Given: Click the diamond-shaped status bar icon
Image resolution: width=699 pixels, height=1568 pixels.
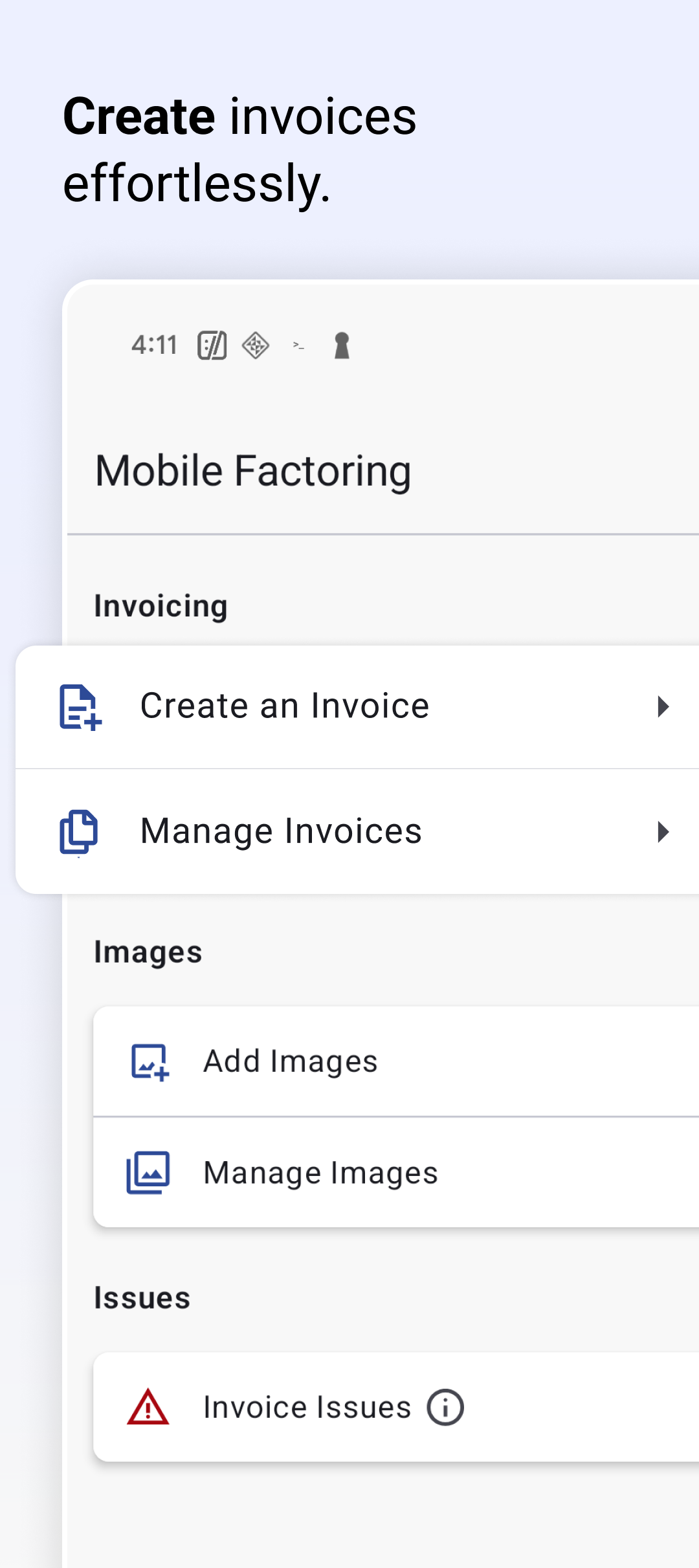Looking at the screenshot, I should (x=256, y=345).
